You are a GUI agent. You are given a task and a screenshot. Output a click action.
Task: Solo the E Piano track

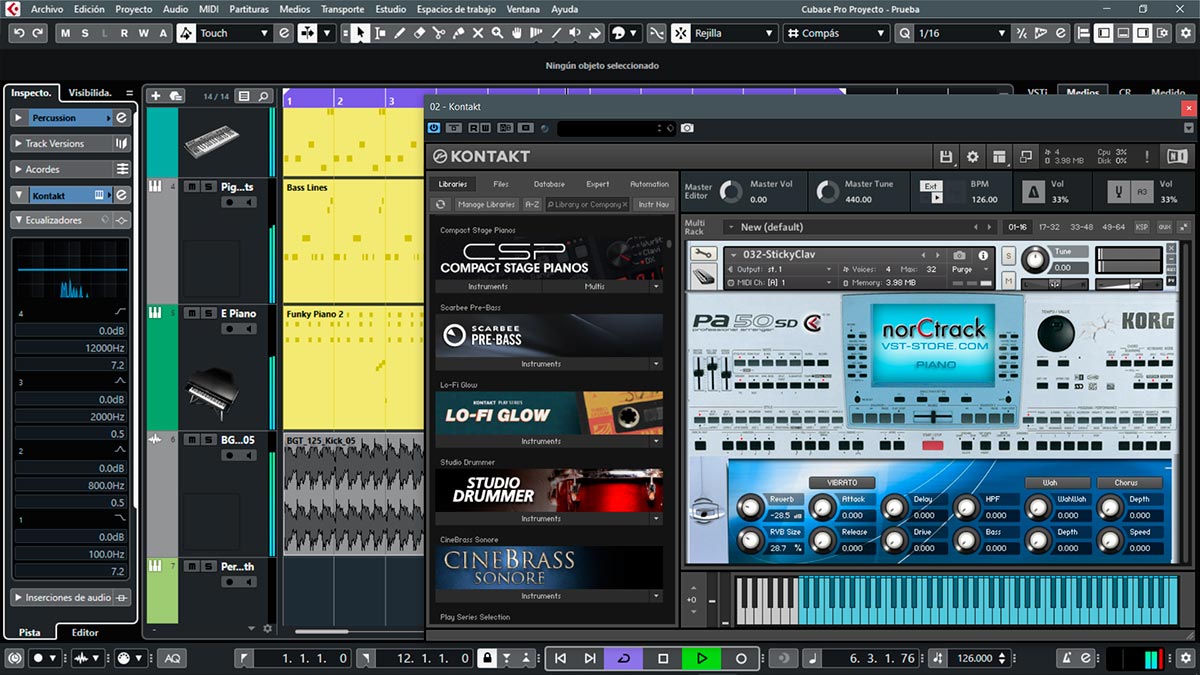click(207, 313)
